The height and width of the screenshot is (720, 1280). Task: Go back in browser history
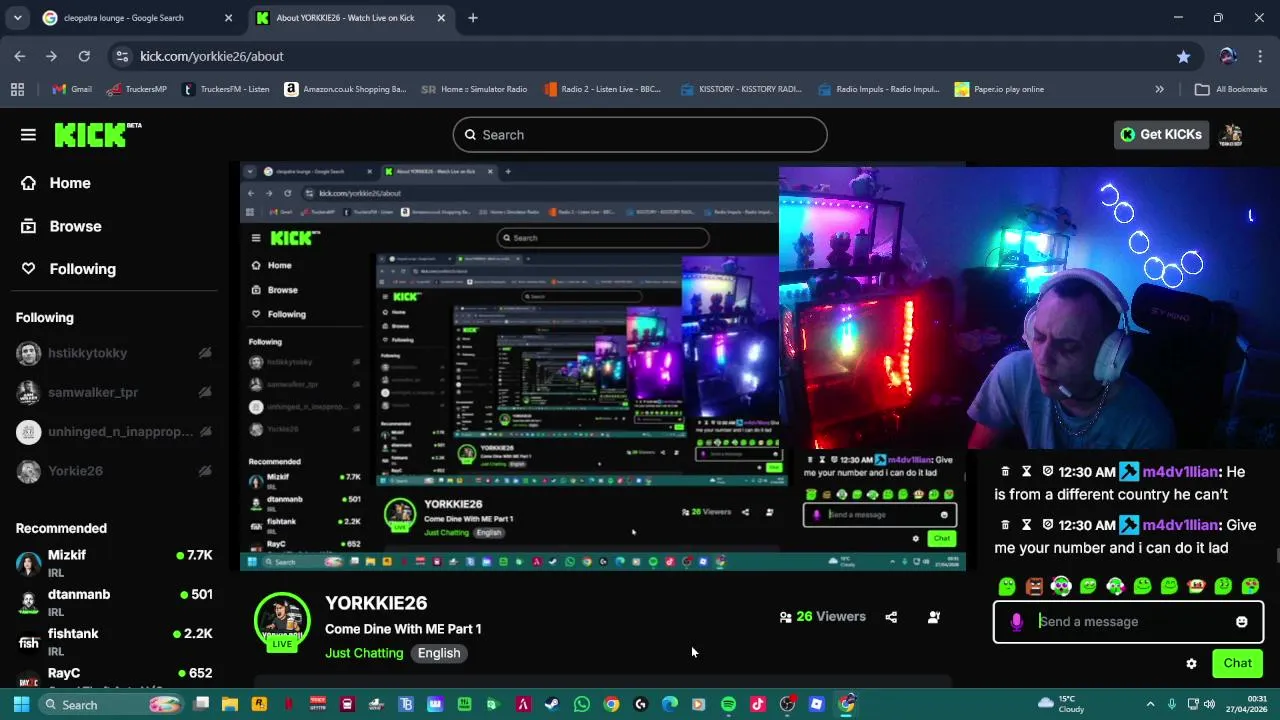click(20, 56)
